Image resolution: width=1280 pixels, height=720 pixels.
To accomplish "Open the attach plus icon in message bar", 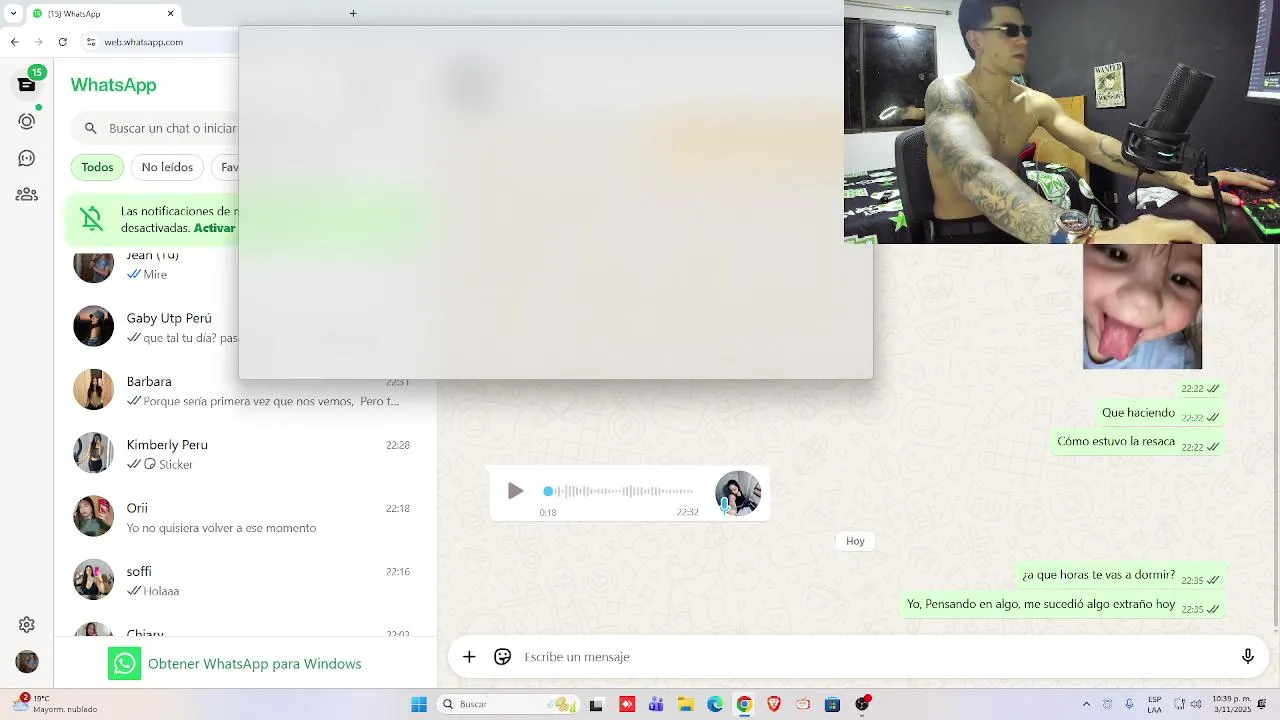I will [x=469, y=657].
